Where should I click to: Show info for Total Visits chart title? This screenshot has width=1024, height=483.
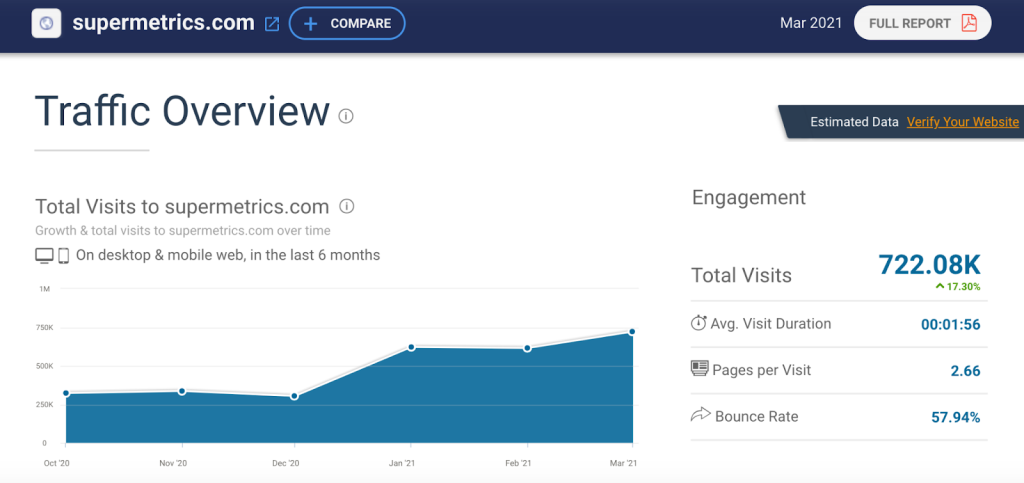(x=347, y=207)
